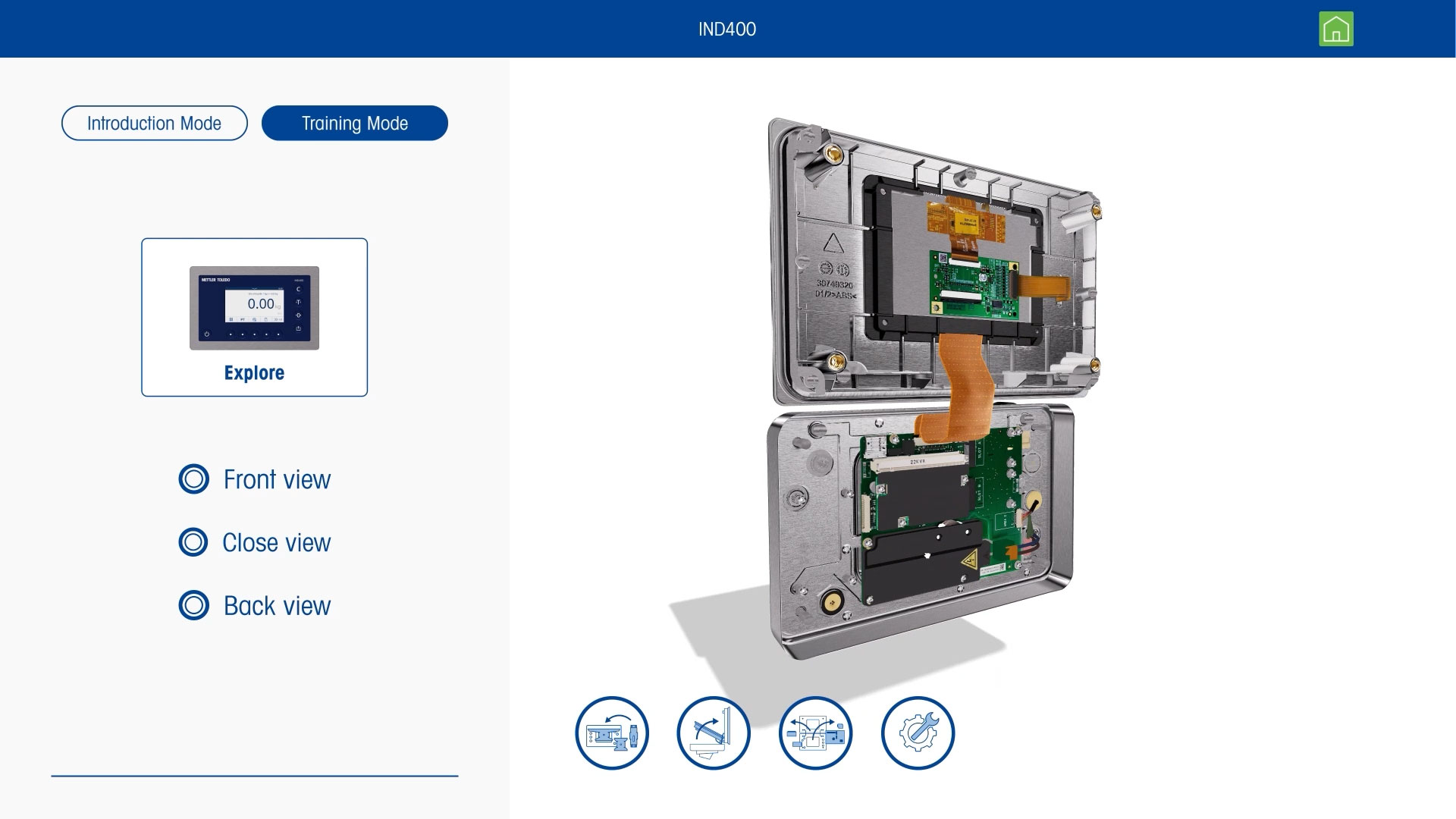1456x819 pixels.
Task: Select the Back view radio button
Action: tap(193, 605)
